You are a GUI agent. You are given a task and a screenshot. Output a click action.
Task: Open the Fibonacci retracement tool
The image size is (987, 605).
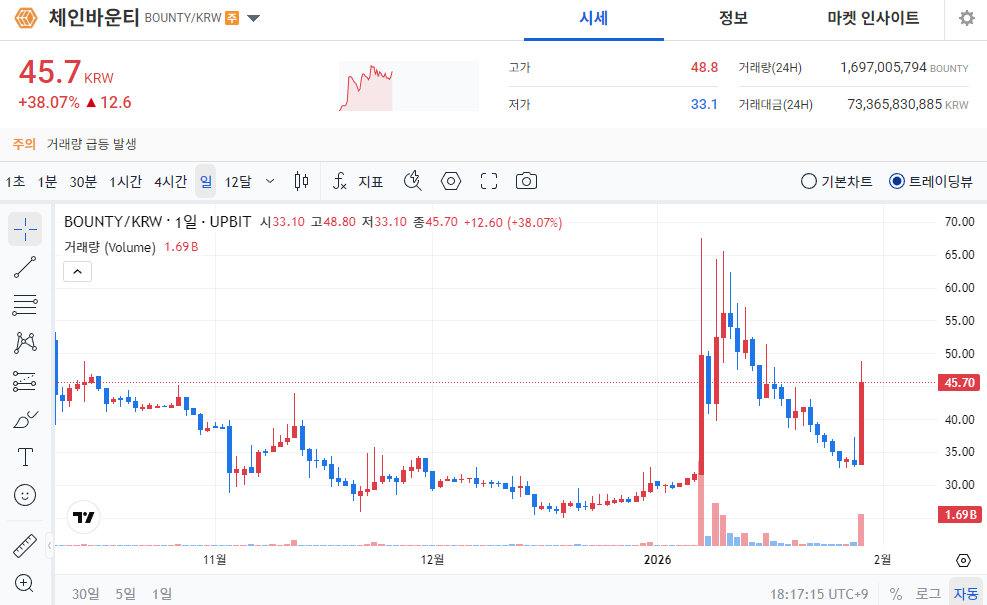(25, 304)
